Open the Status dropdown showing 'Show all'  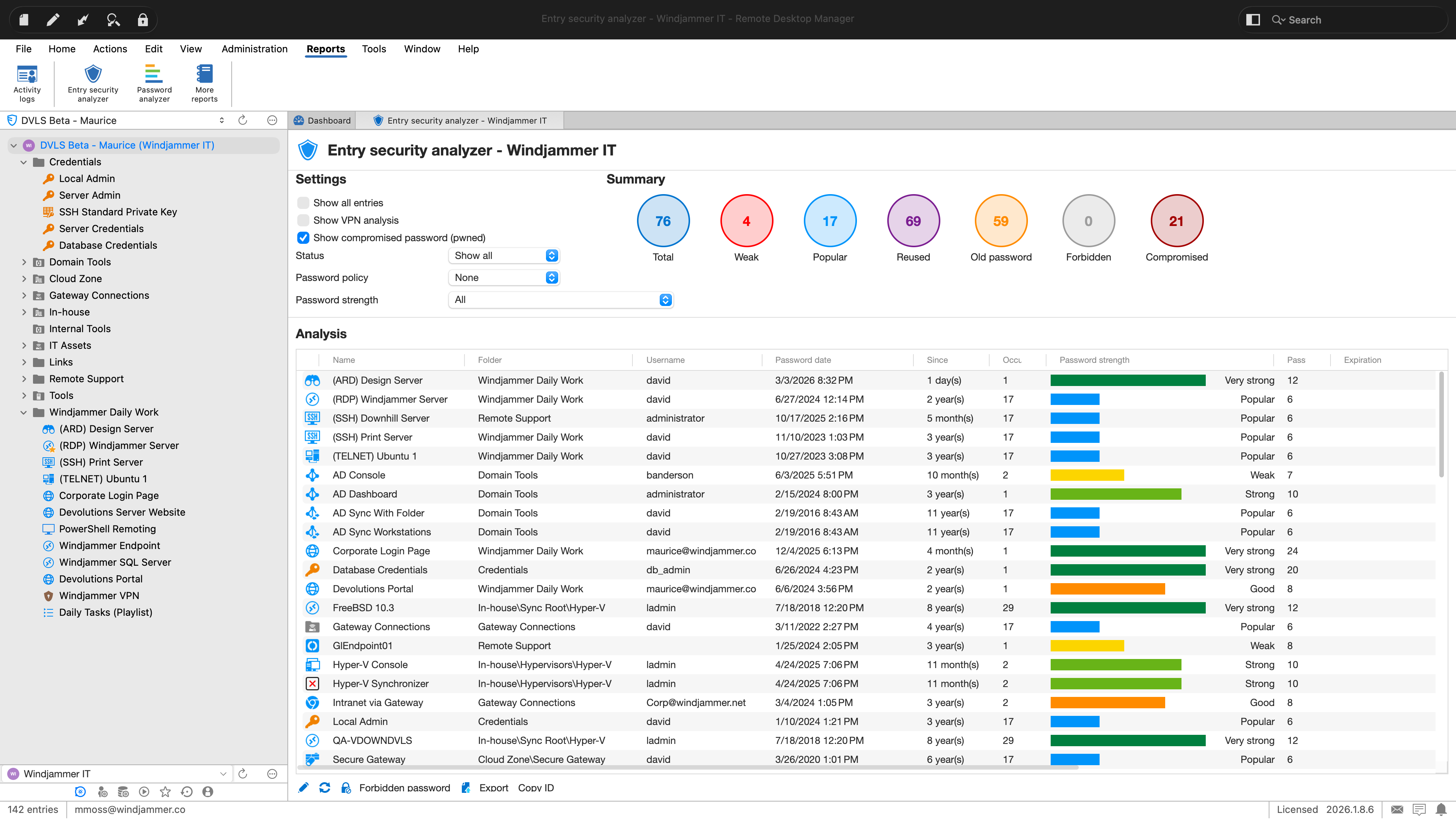pos(503,256)
